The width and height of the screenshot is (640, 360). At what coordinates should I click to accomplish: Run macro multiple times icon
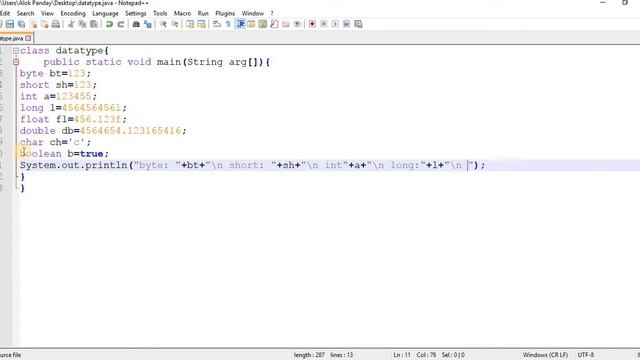(x=347, y=24)
